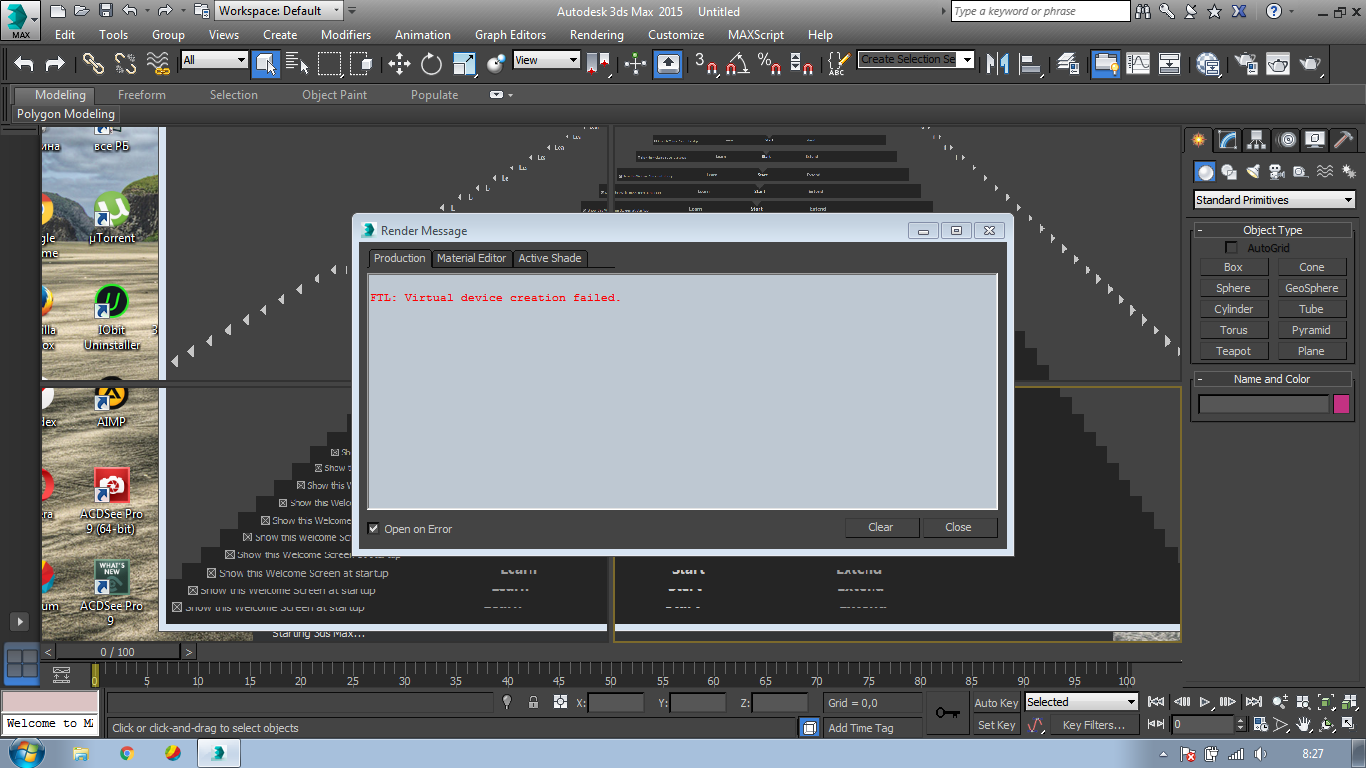This screenshot has width=1366, height=768.
Task: Click the Mirror tool icon
Action: coord(997,63)
